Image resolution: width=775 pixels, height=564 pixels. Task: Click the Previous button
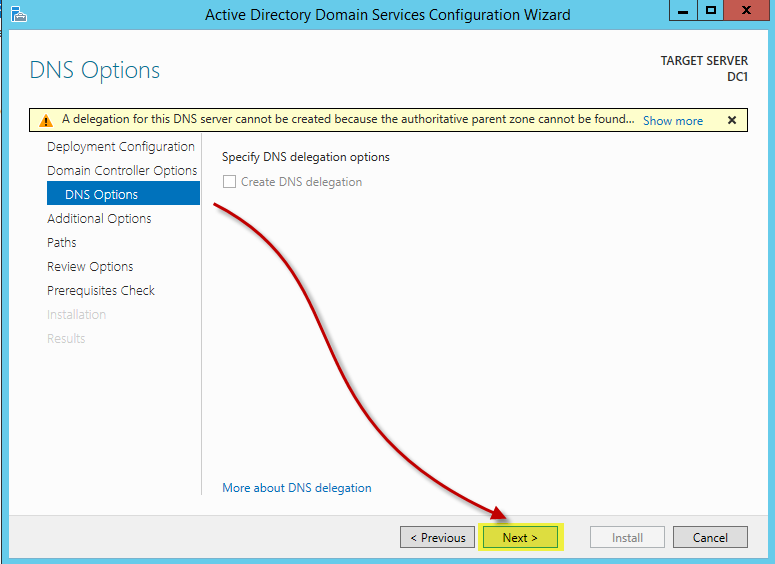point(437,537)
